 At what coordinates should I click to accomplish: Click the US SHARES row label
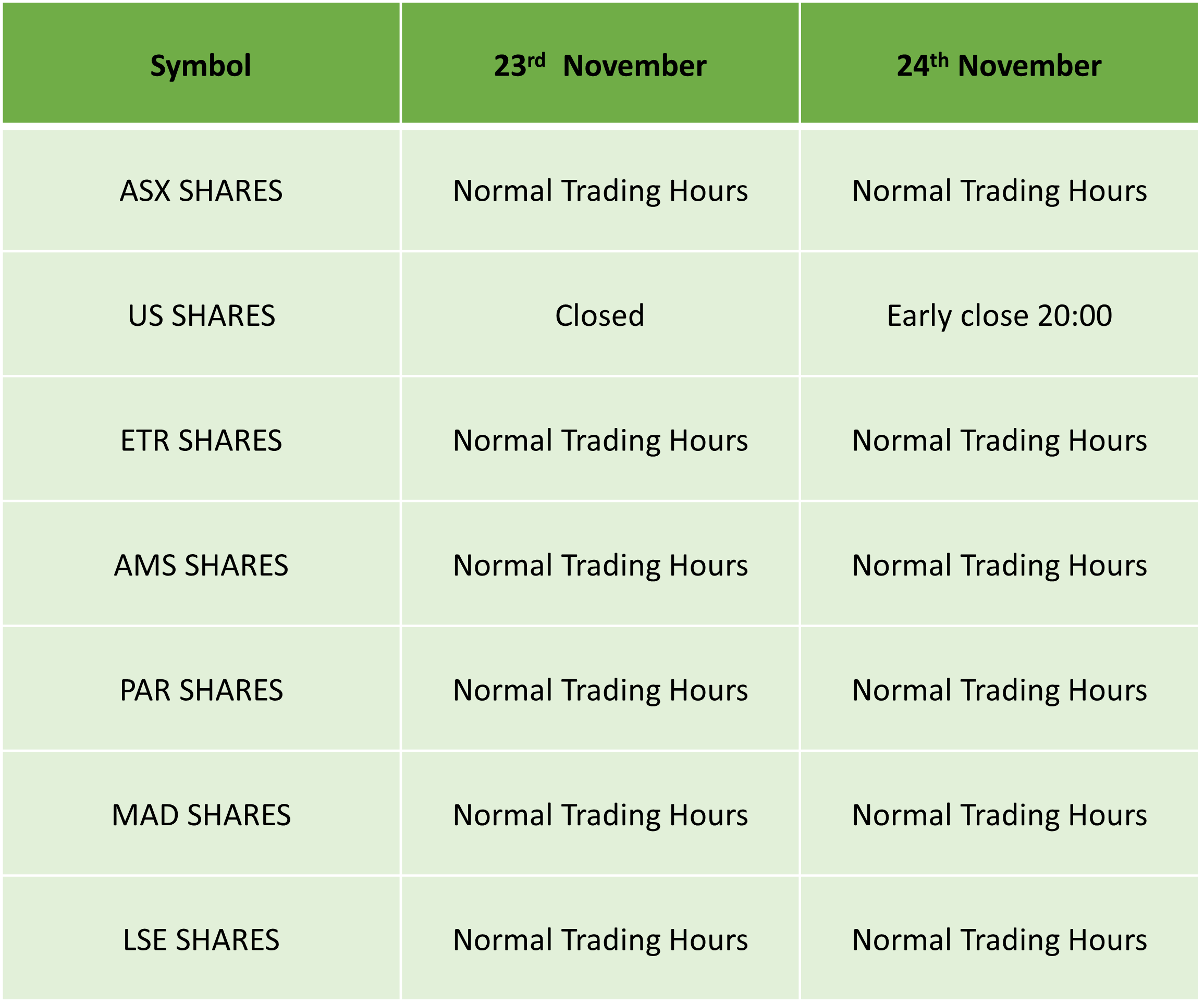coord(201,315)
